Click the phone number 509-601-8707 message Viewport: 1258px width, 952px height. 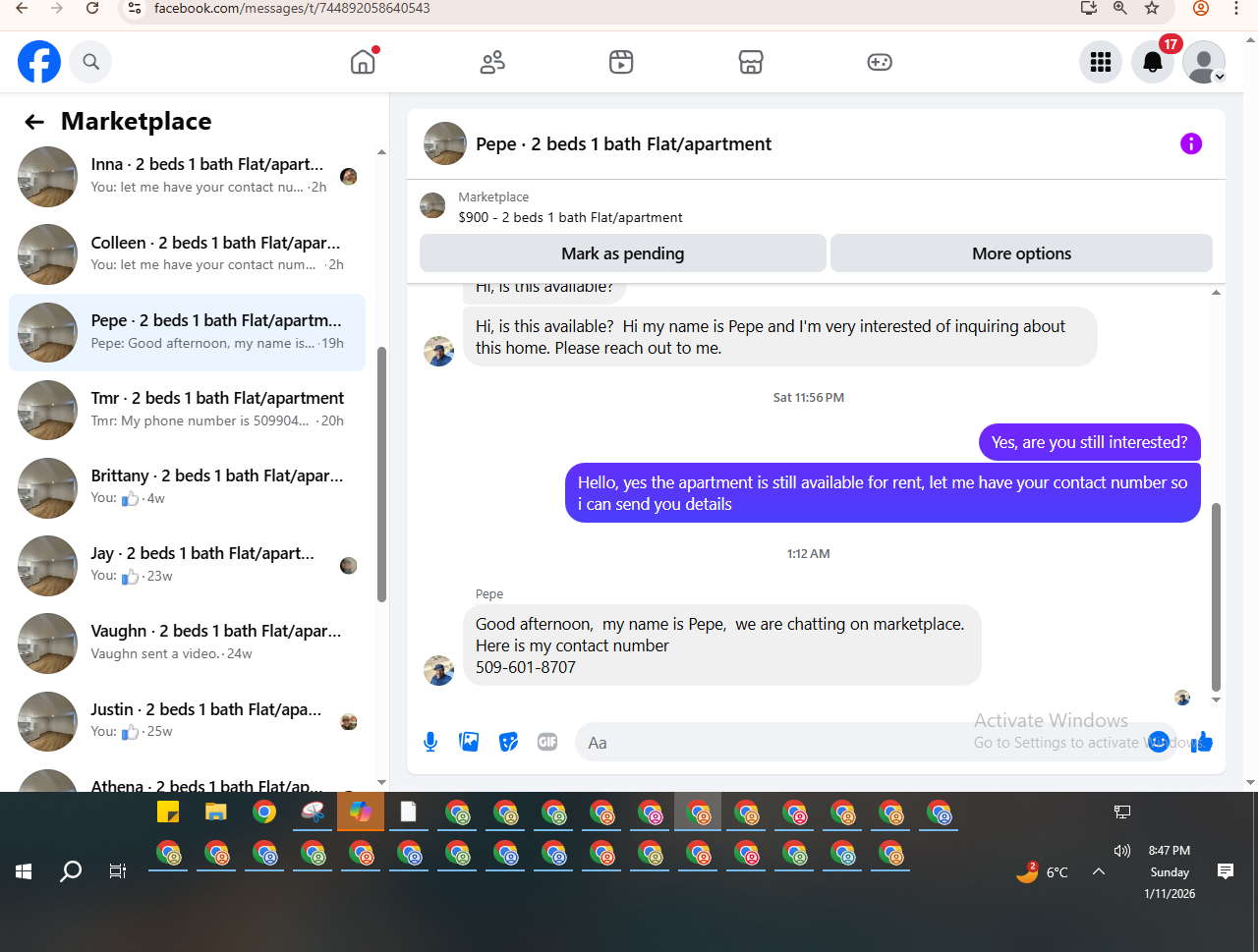click(x=526, y=667)
